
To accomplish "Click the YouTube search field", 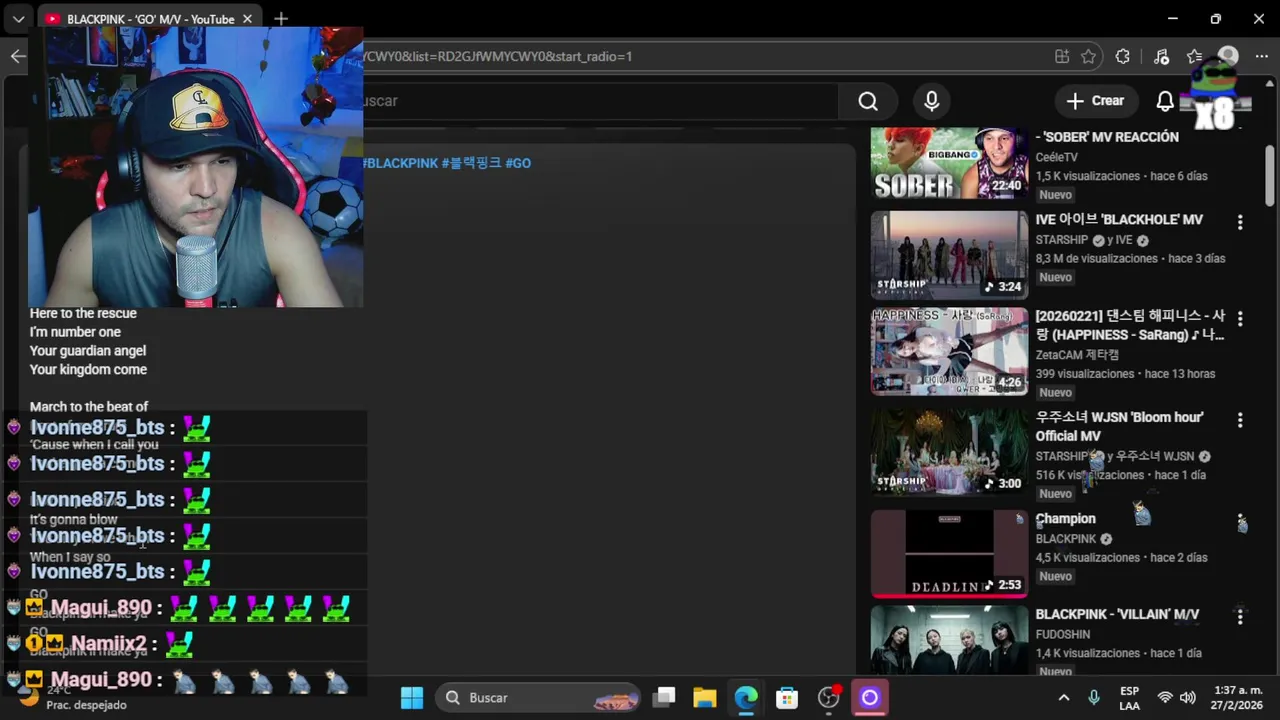I will coord(600,101).
